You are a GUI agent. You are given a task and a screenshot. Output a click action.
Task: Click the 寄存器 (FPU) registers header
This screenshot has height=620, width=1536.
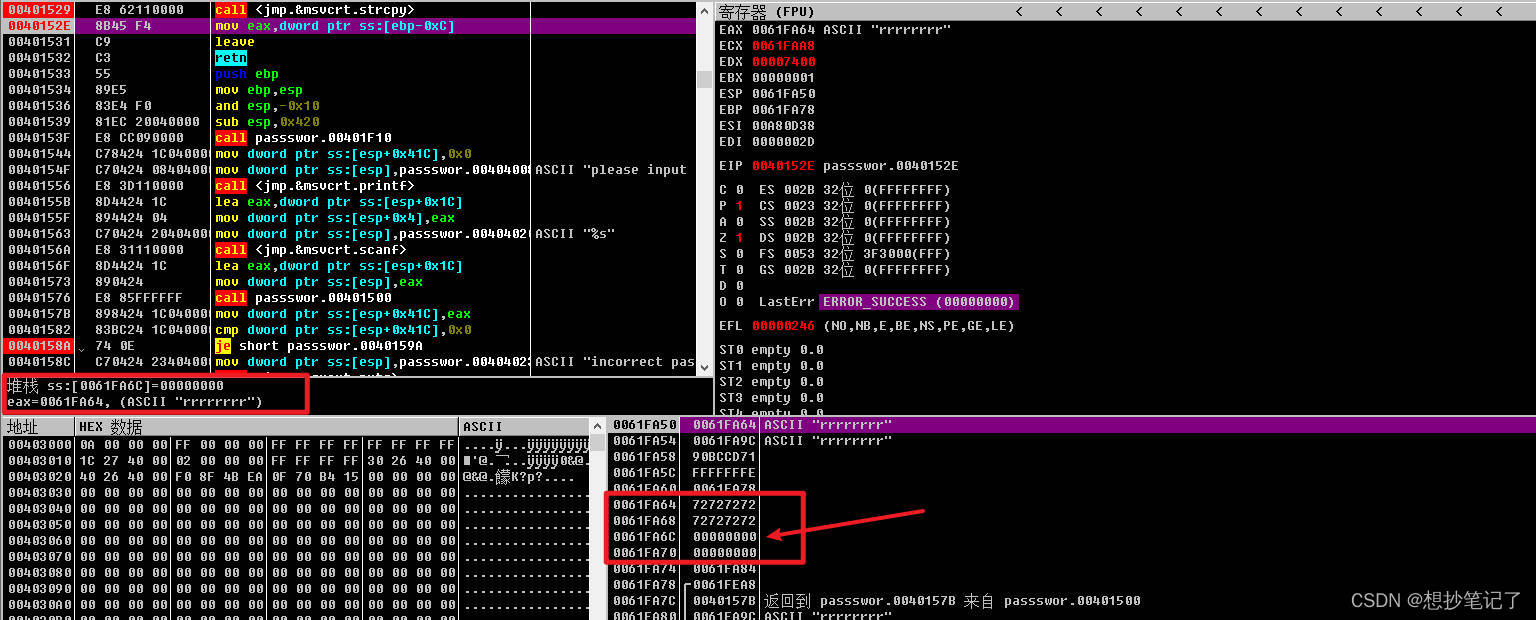click(767, 11)
